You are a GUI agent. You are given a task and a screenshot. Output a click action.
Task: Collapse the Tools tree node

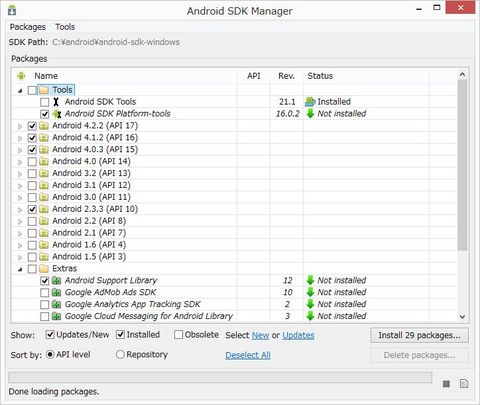[20, 90]
